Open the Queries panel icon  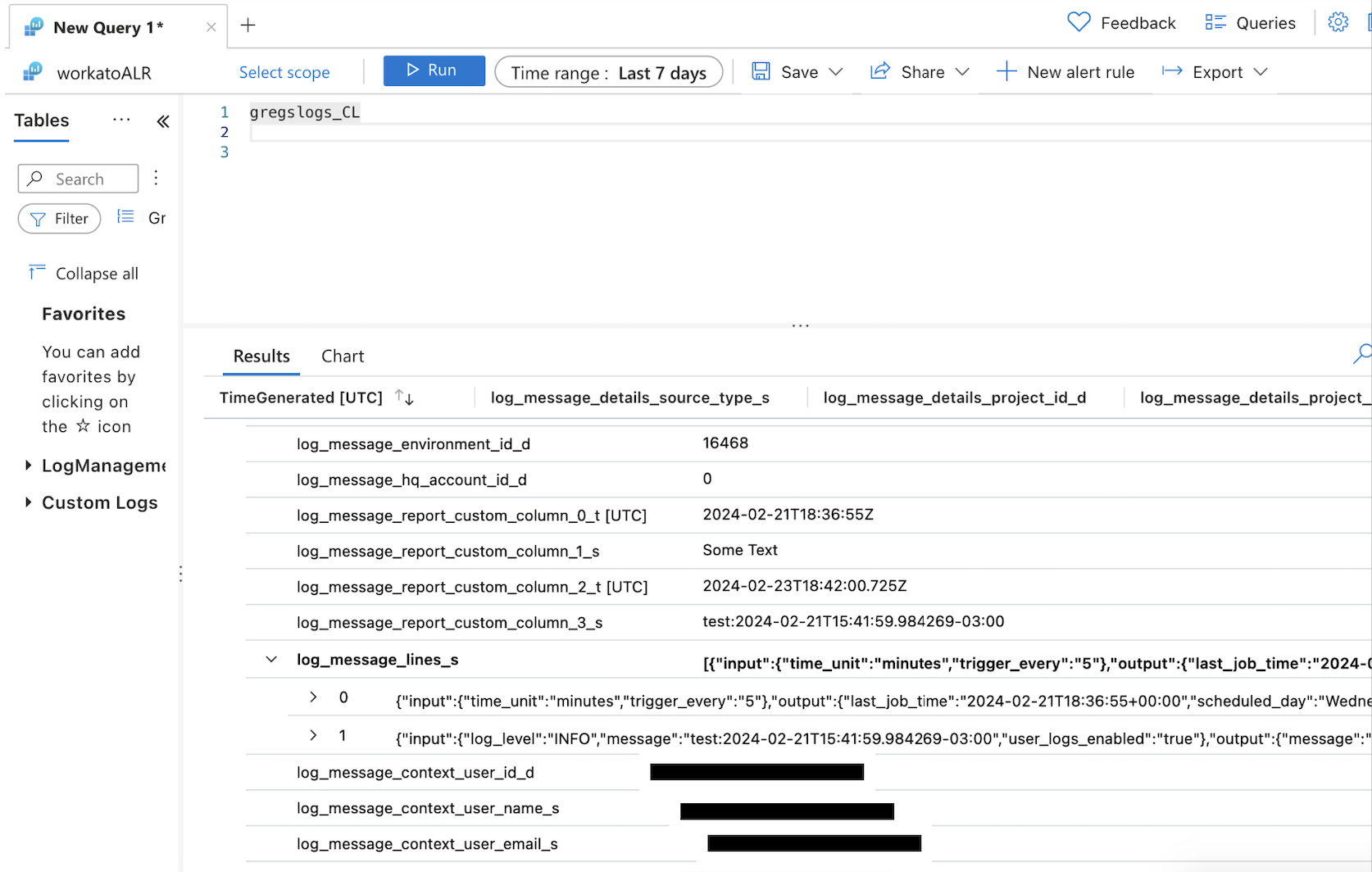click(1215, 22)
